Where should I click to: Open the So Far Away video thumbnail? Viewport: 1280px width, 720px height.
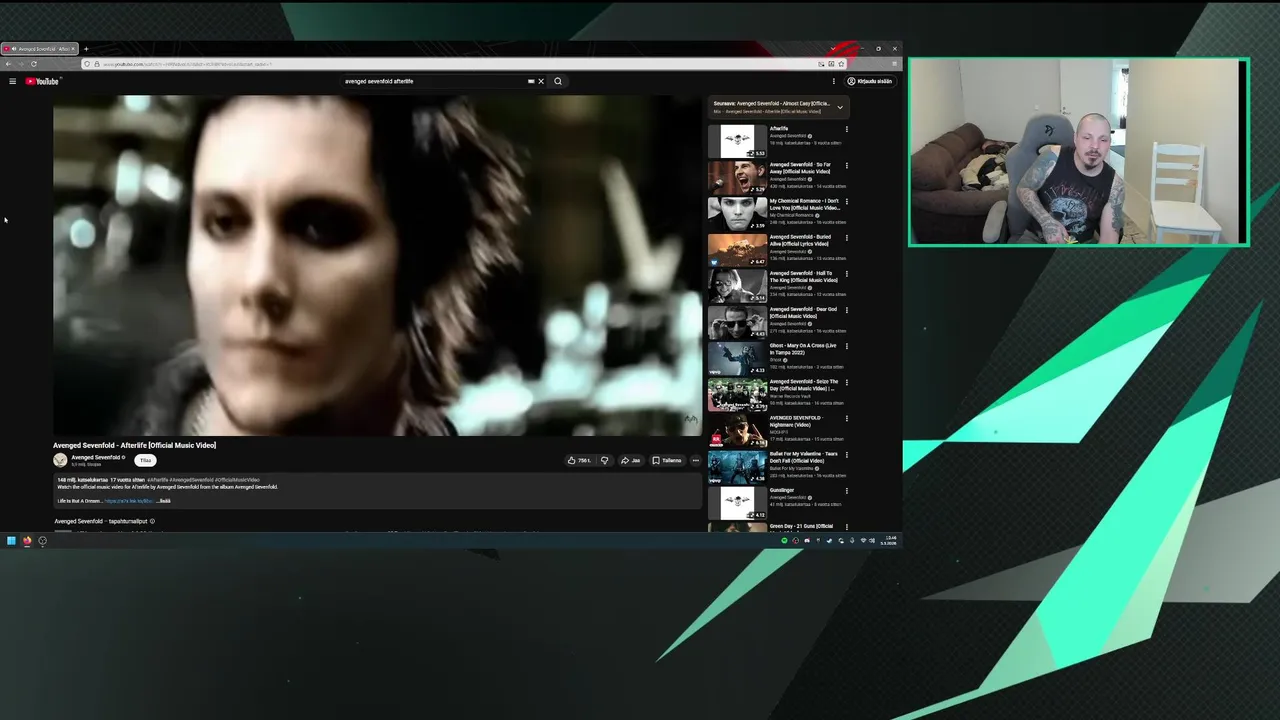click(737, 178)
